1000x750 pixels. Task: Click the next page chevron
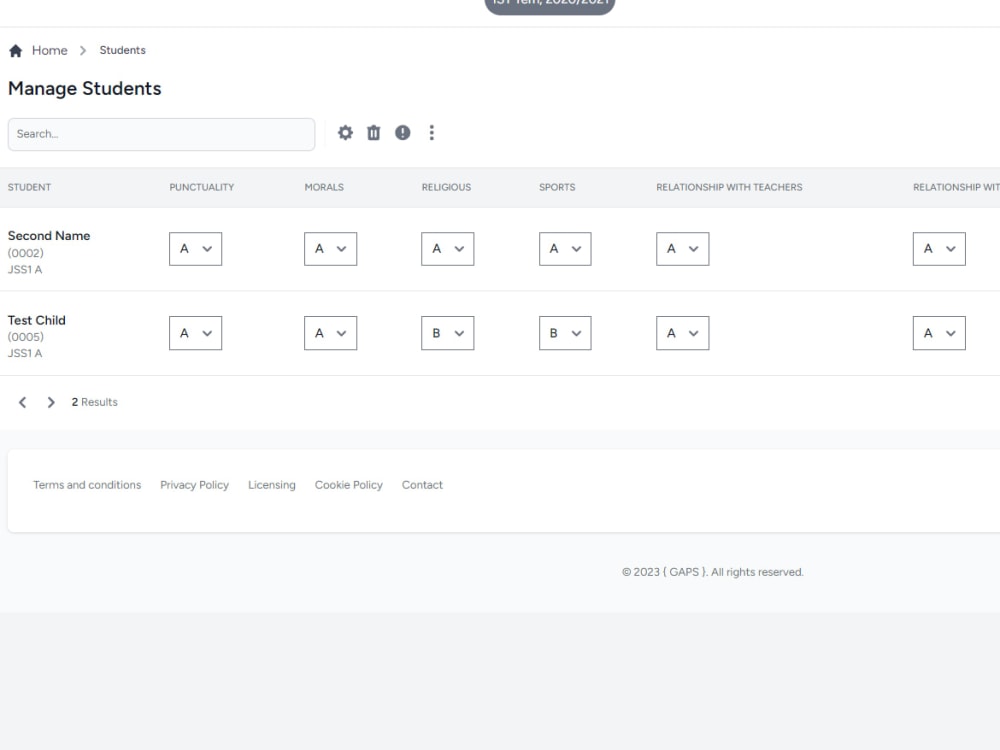point(51,402)
